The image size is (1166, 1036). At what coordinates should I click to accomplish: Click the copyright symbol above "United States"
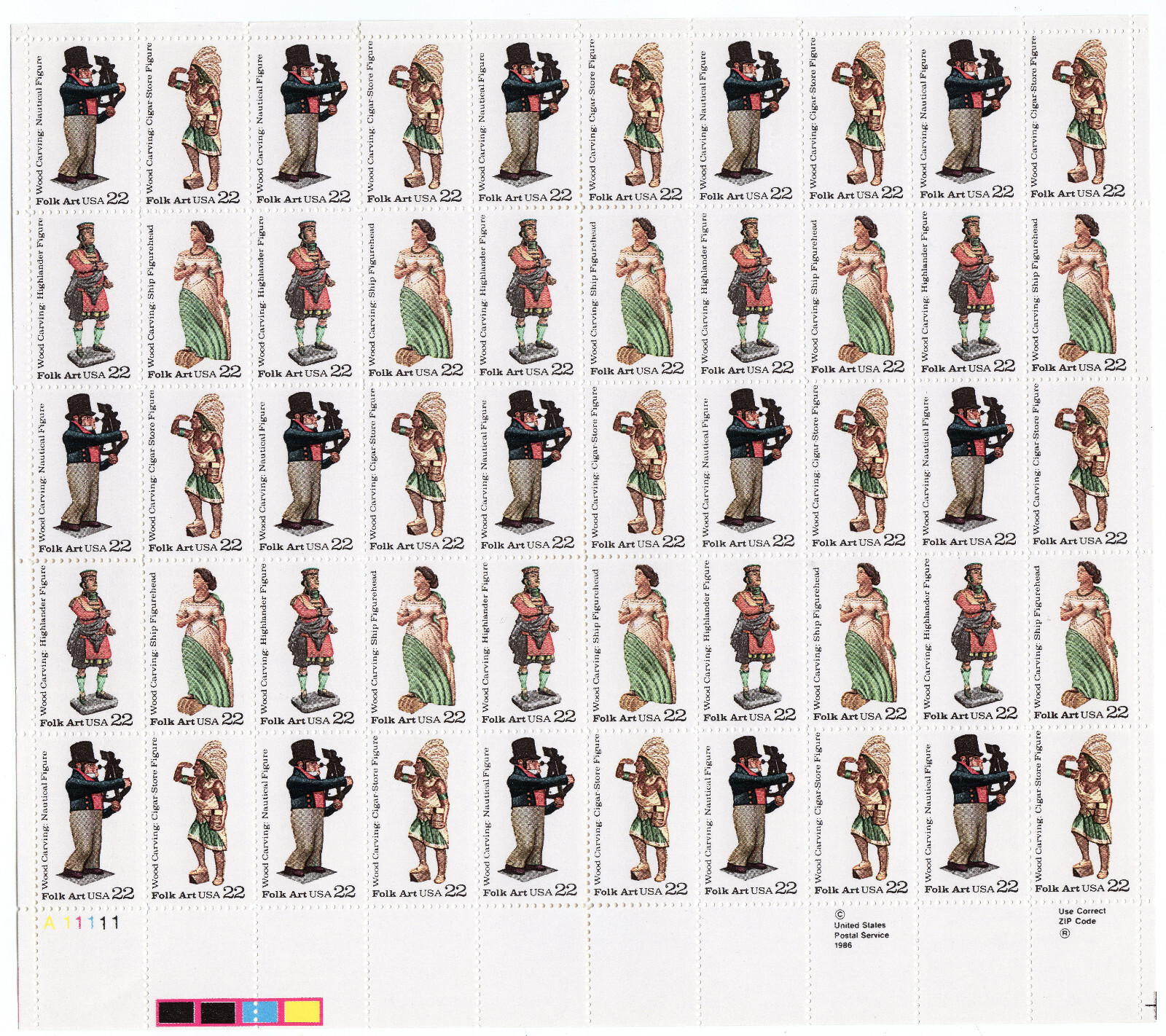tap(840, 914)
